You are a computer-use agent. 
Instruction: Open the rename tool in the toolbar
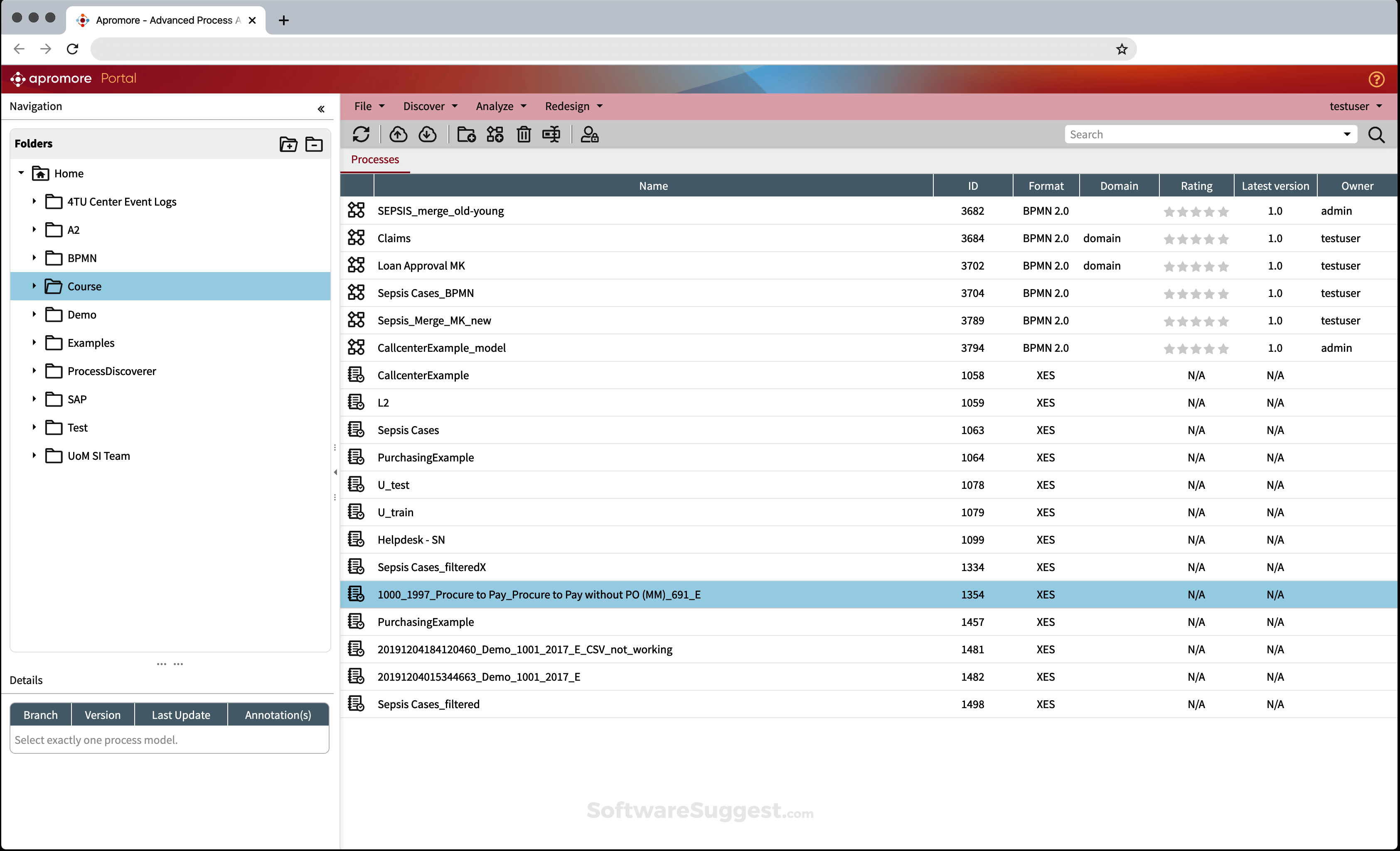[551, 135]
